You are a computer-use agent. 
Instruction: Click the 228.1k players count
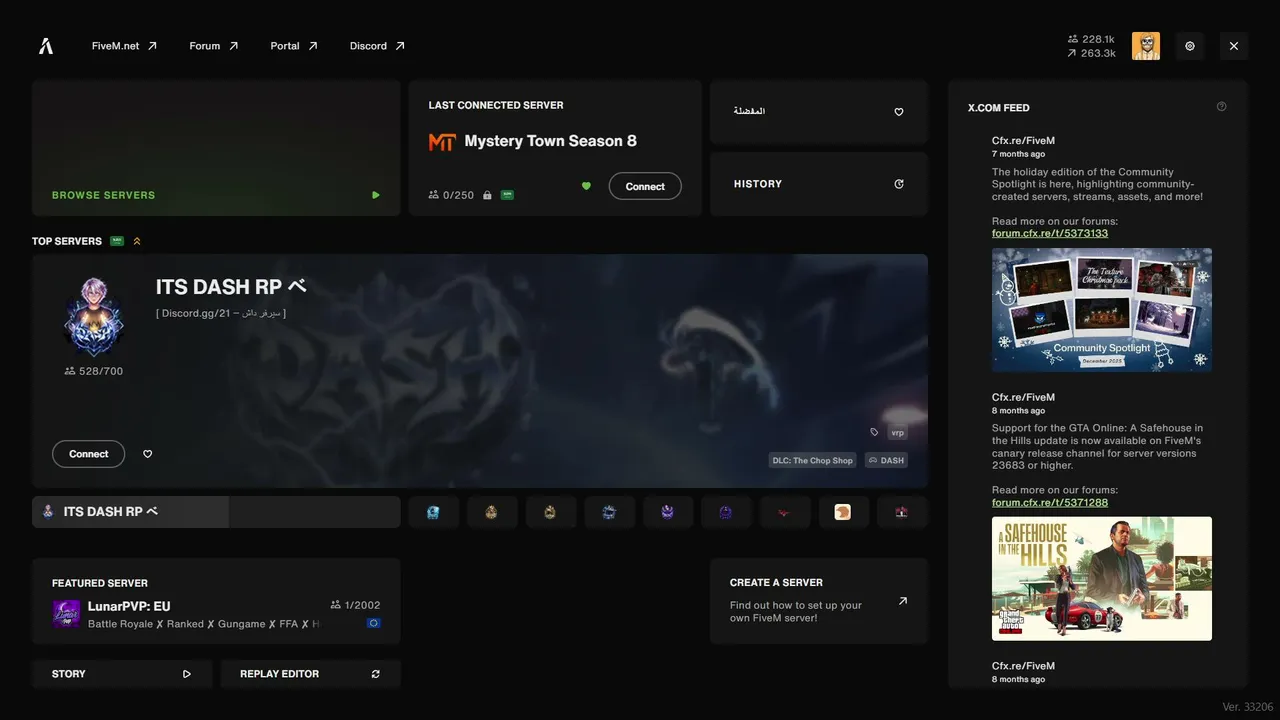click(1091, 39)
